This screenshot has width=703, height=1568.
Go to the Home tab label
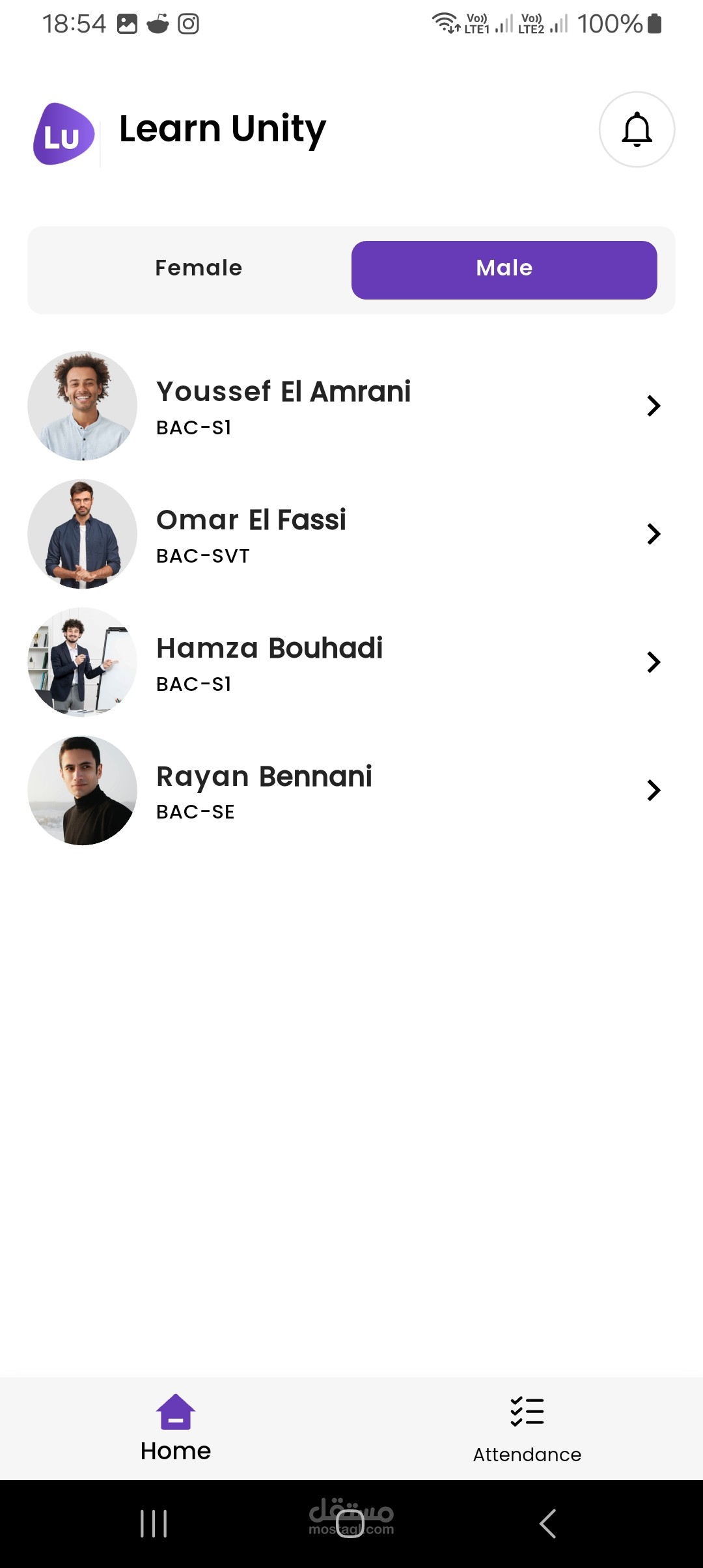[x=176, y=1451]
